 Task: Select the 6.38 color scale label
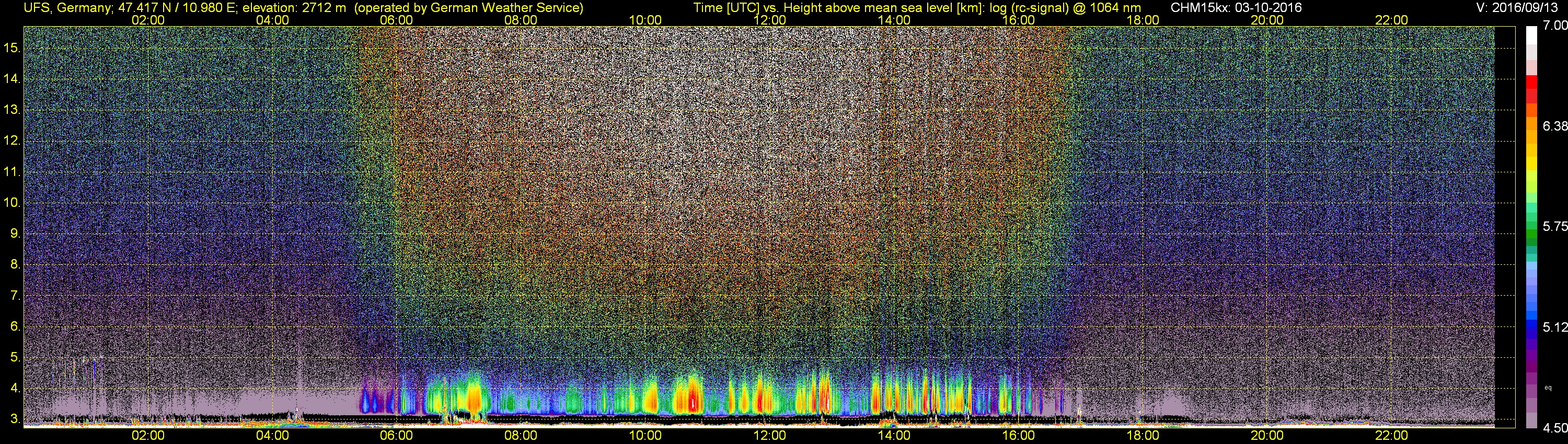coord(1554,126)
